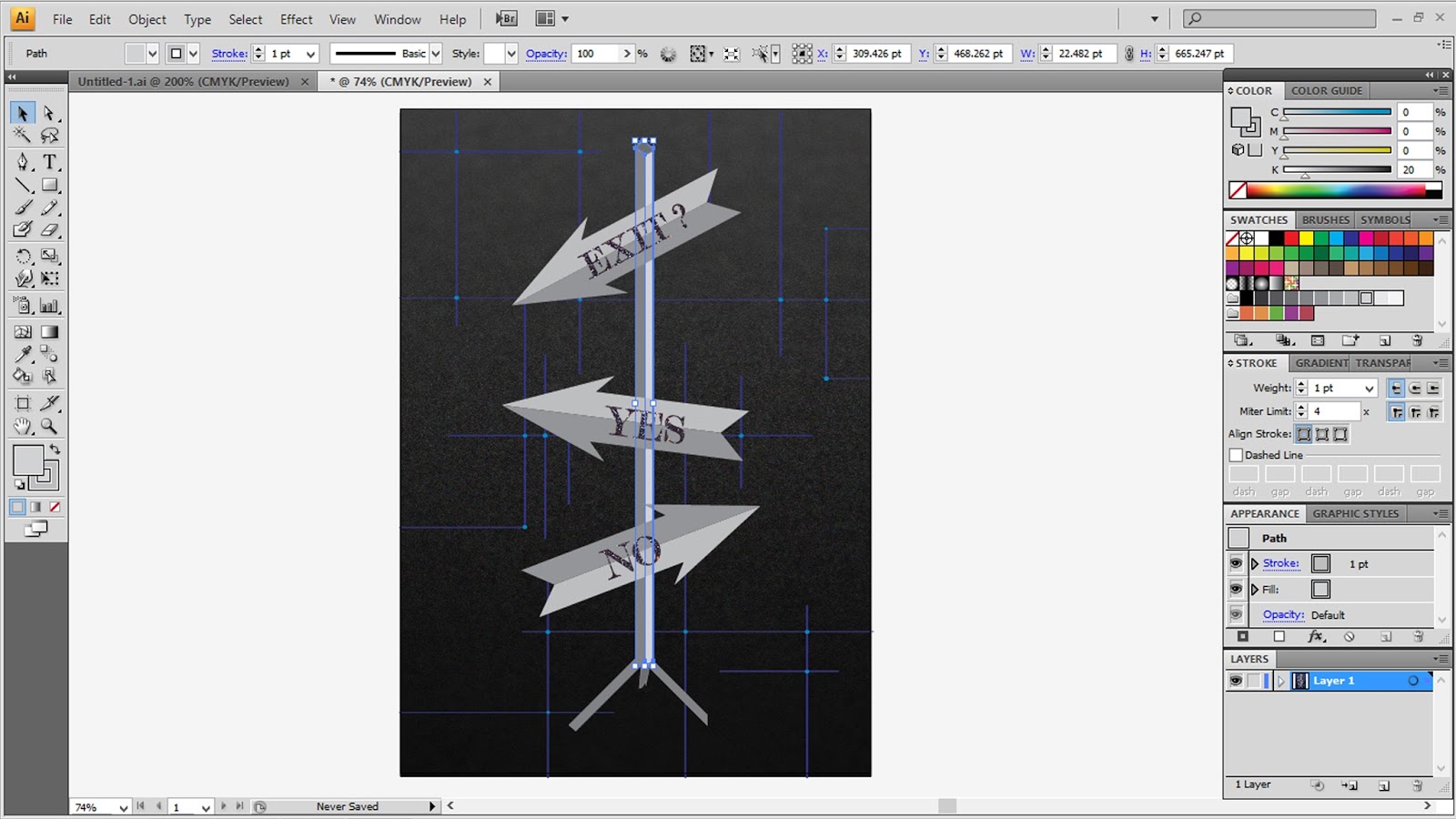1456x819 pixels.
Task: Choose the Type tool
Action: [50, 162]
